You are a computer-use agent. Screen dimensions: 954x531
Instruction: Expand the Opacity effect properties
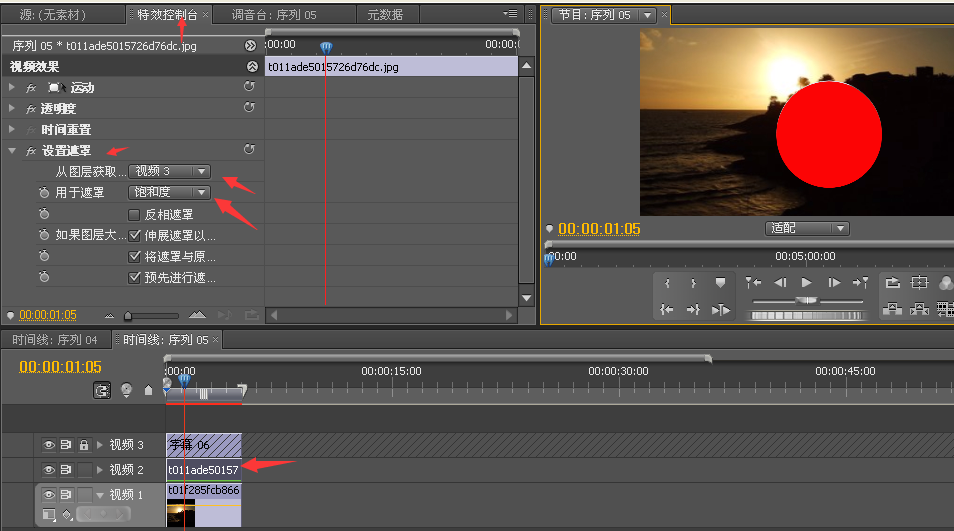tap(12, 108)
